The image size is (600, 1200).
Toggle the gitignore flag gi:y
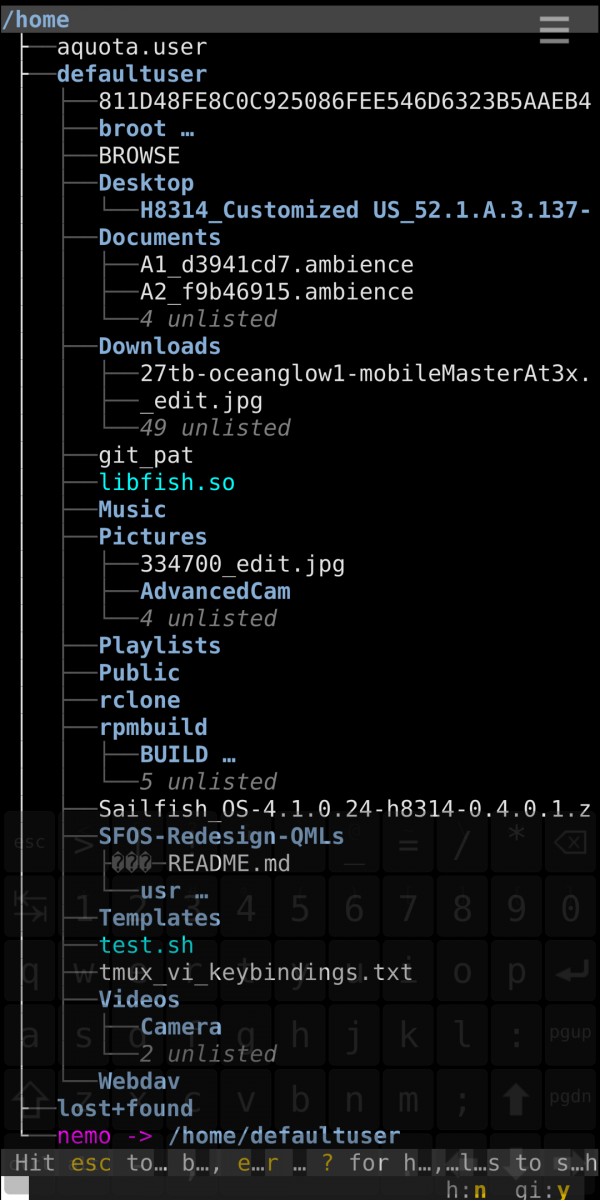(543, 1190)
